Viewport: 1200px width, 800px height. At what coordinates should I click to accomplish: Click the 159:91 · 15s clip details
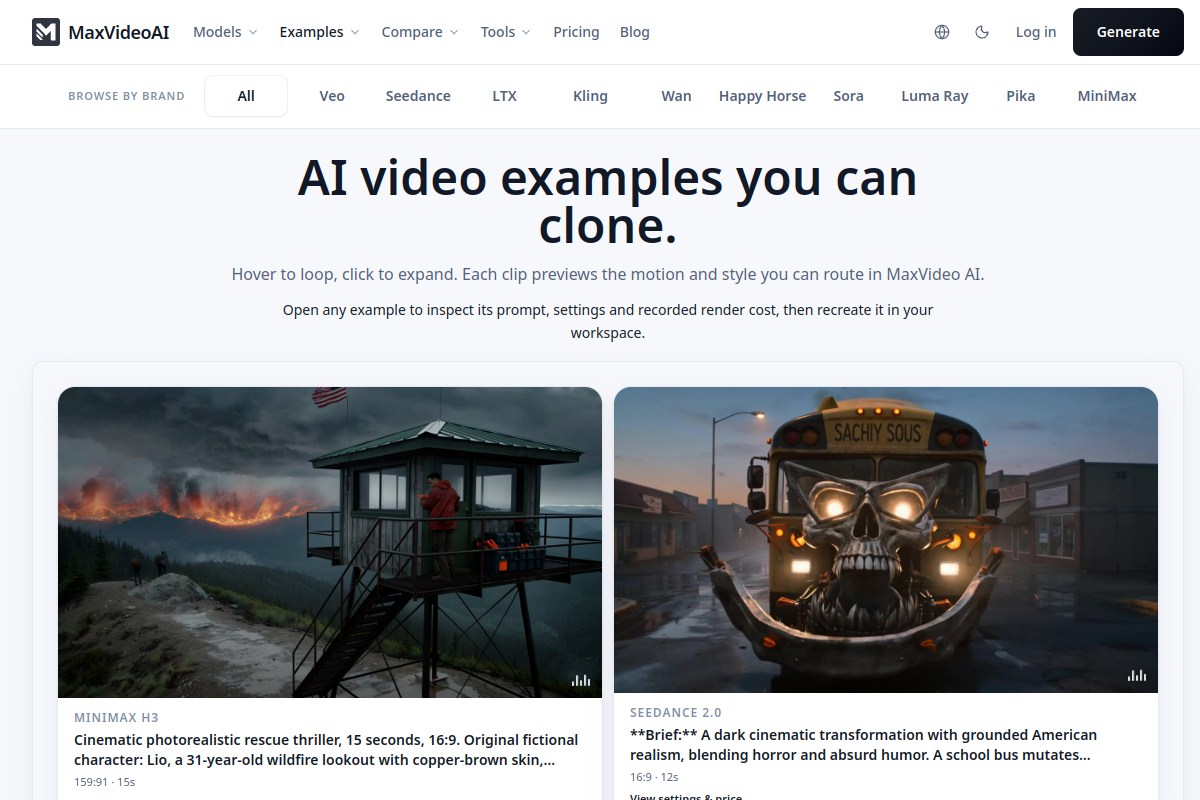(x=105, y=782)
